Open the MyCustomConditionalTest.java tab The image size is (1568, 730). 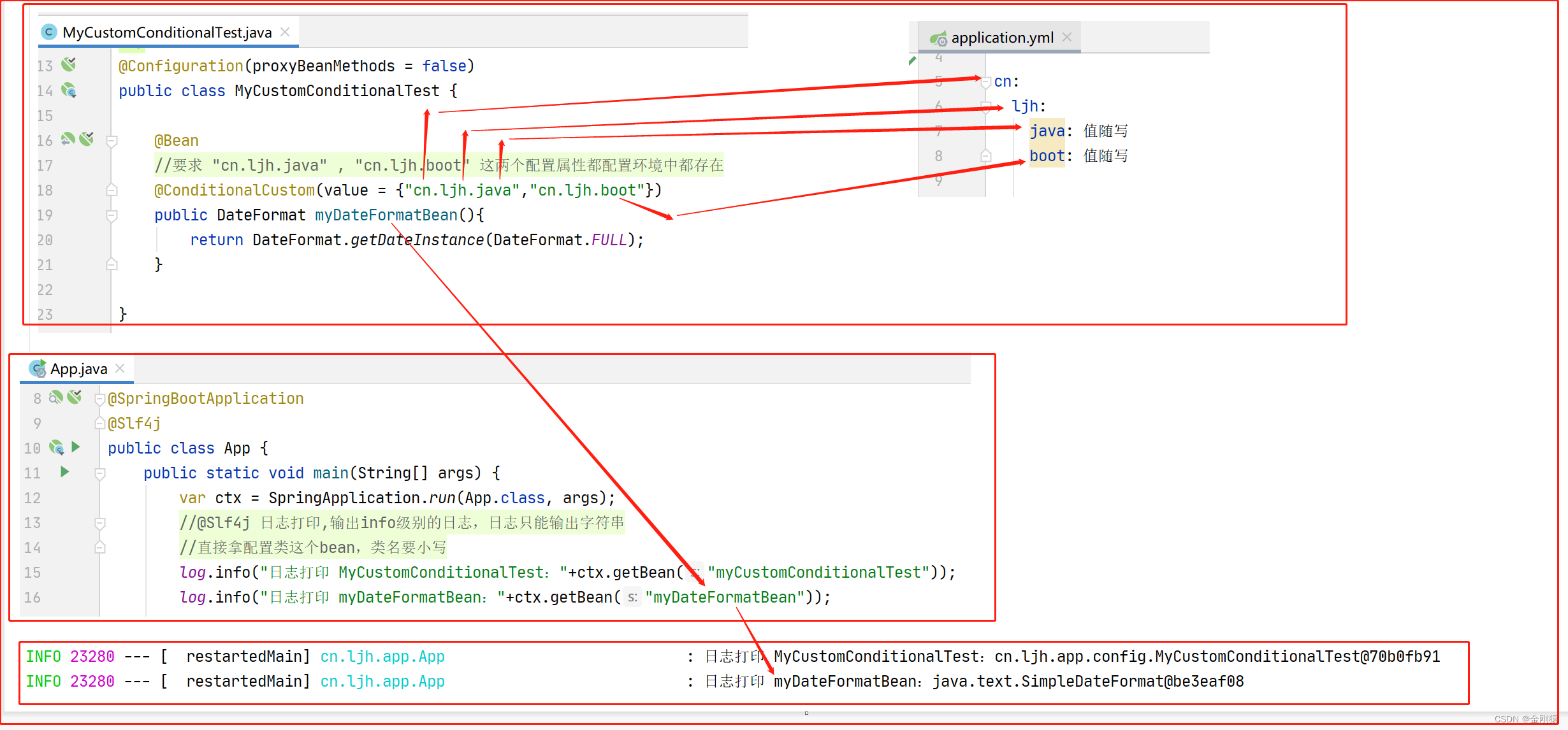click(167, 32)
